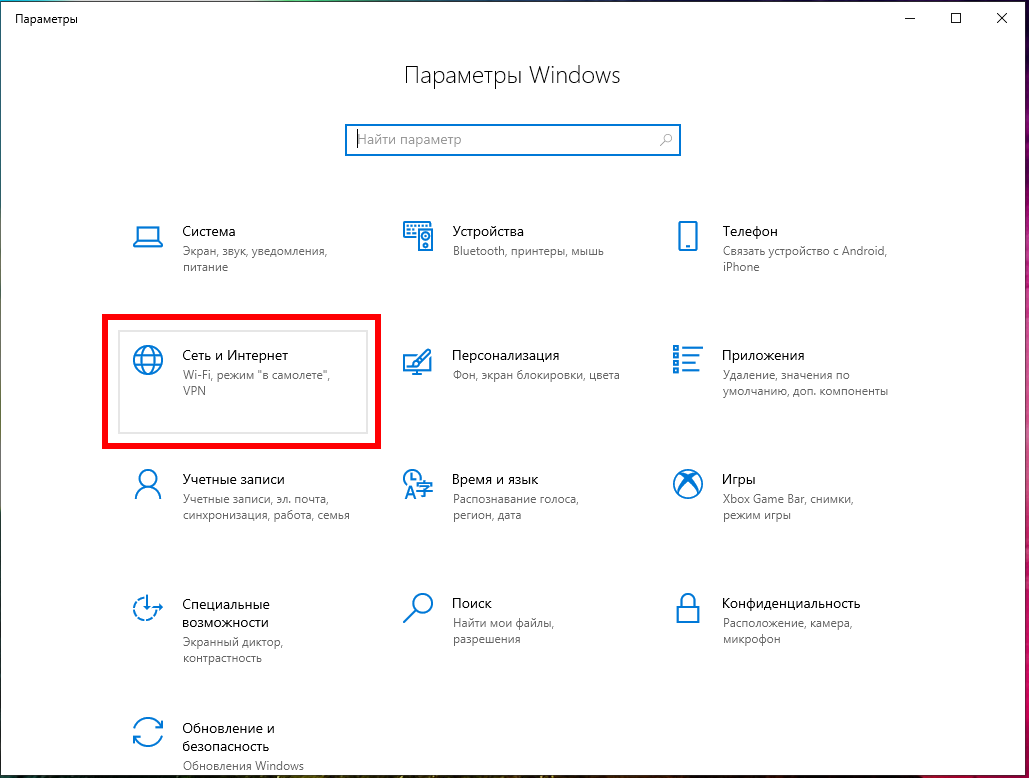Click the magnifier icon for Поиск category
1029x778 pixels.
coord(417,608)
